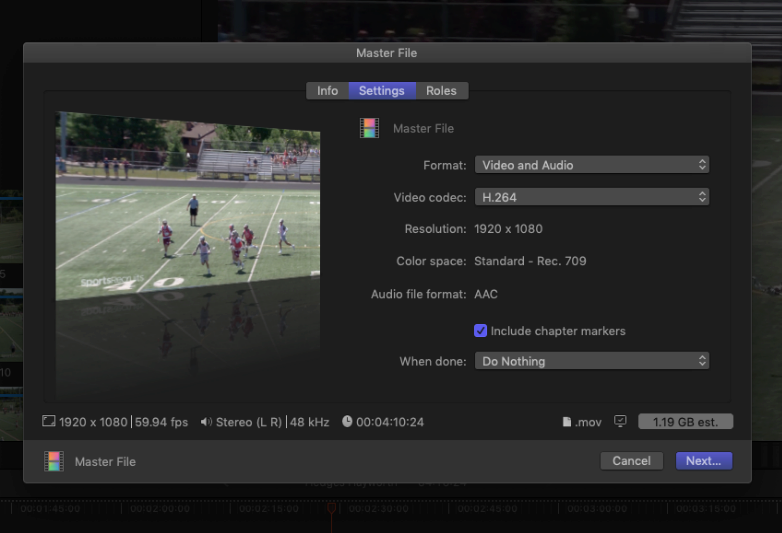
Task: Click the compatibility monitor icon
Action: (x=620, y=421)
